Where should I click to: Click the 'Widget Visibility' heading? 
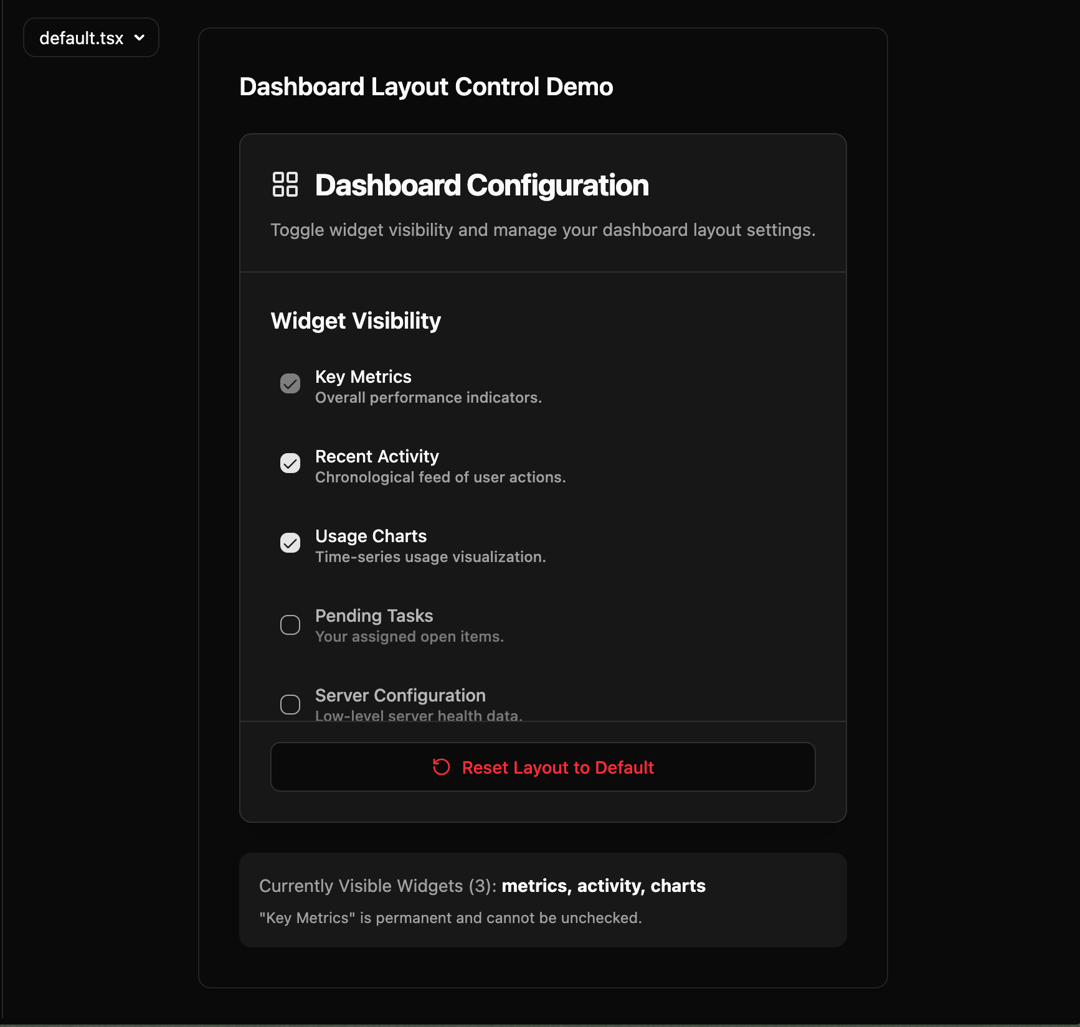click(355, 321)
